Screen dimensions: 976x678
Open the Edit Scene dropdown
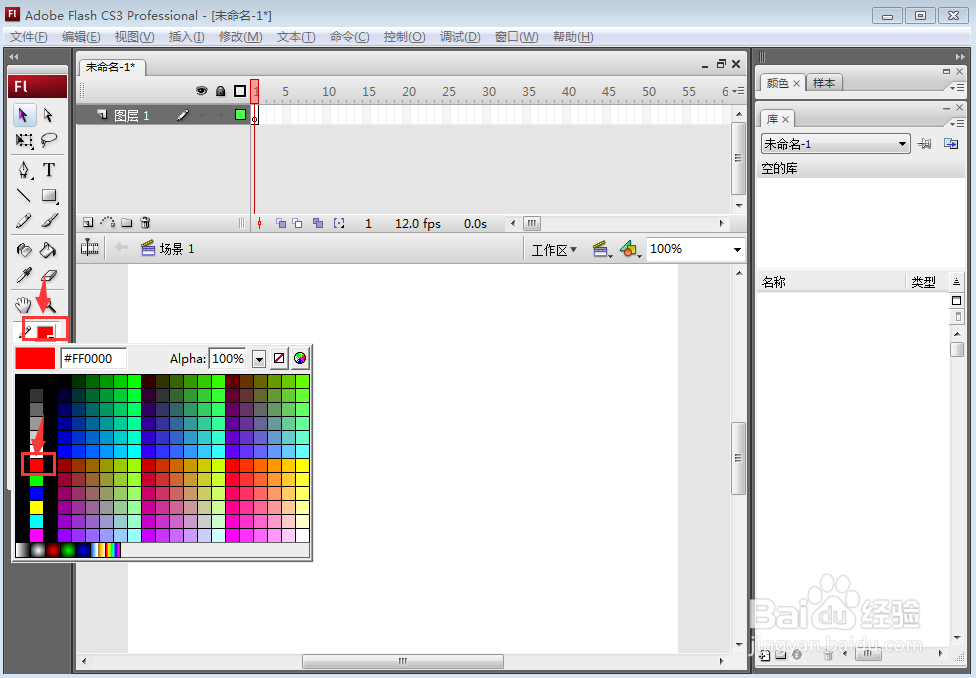pyautogui.click(x=601, y=250)
